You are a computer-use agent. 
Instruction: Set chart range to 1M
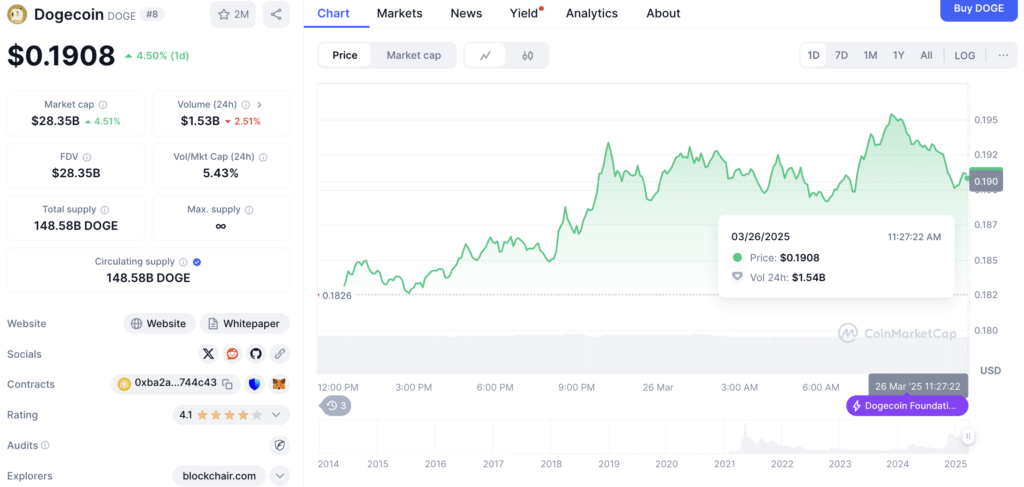click(870, 55)
